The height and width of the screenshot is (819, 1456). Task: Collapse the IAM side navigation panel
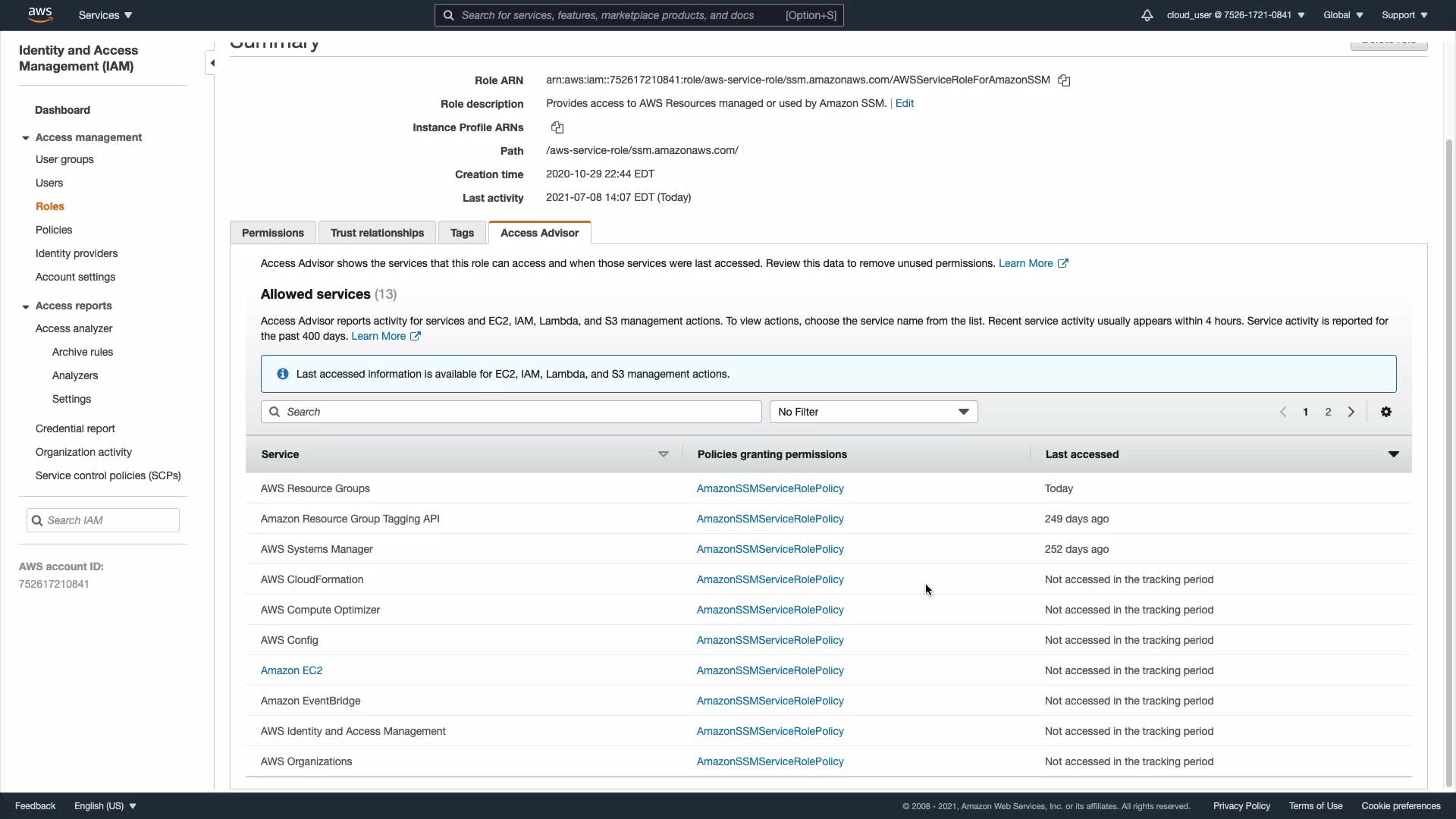(212, 63)
